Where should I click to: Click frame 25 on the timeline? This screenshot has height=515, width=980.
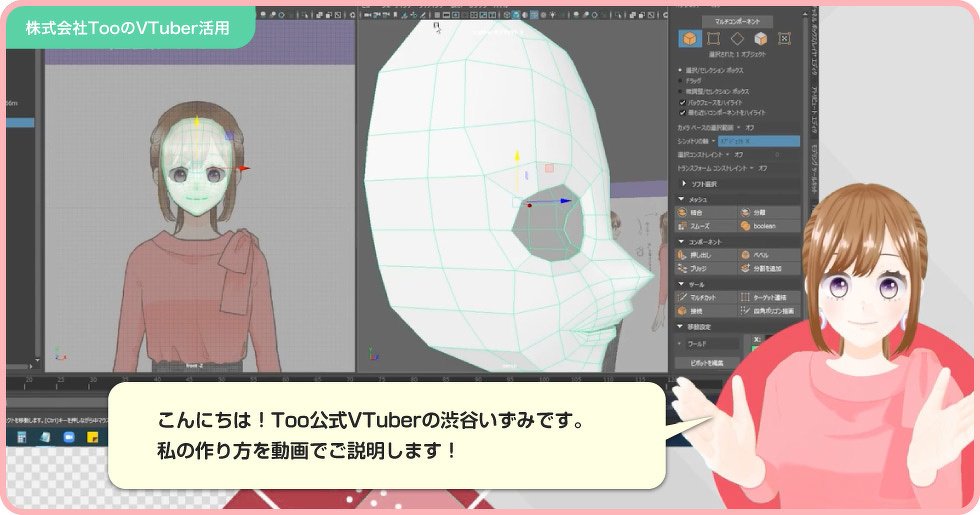click(61, 380)
